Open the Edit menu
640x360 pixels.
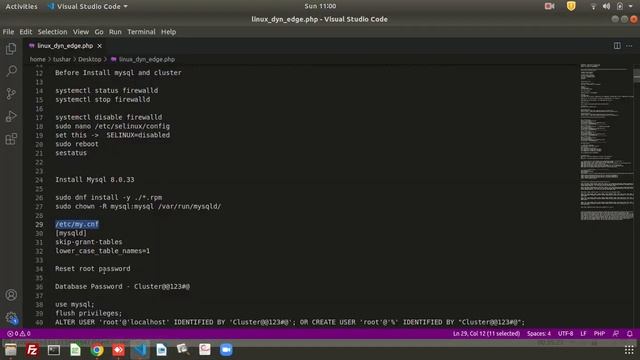[x=25, y=32]
